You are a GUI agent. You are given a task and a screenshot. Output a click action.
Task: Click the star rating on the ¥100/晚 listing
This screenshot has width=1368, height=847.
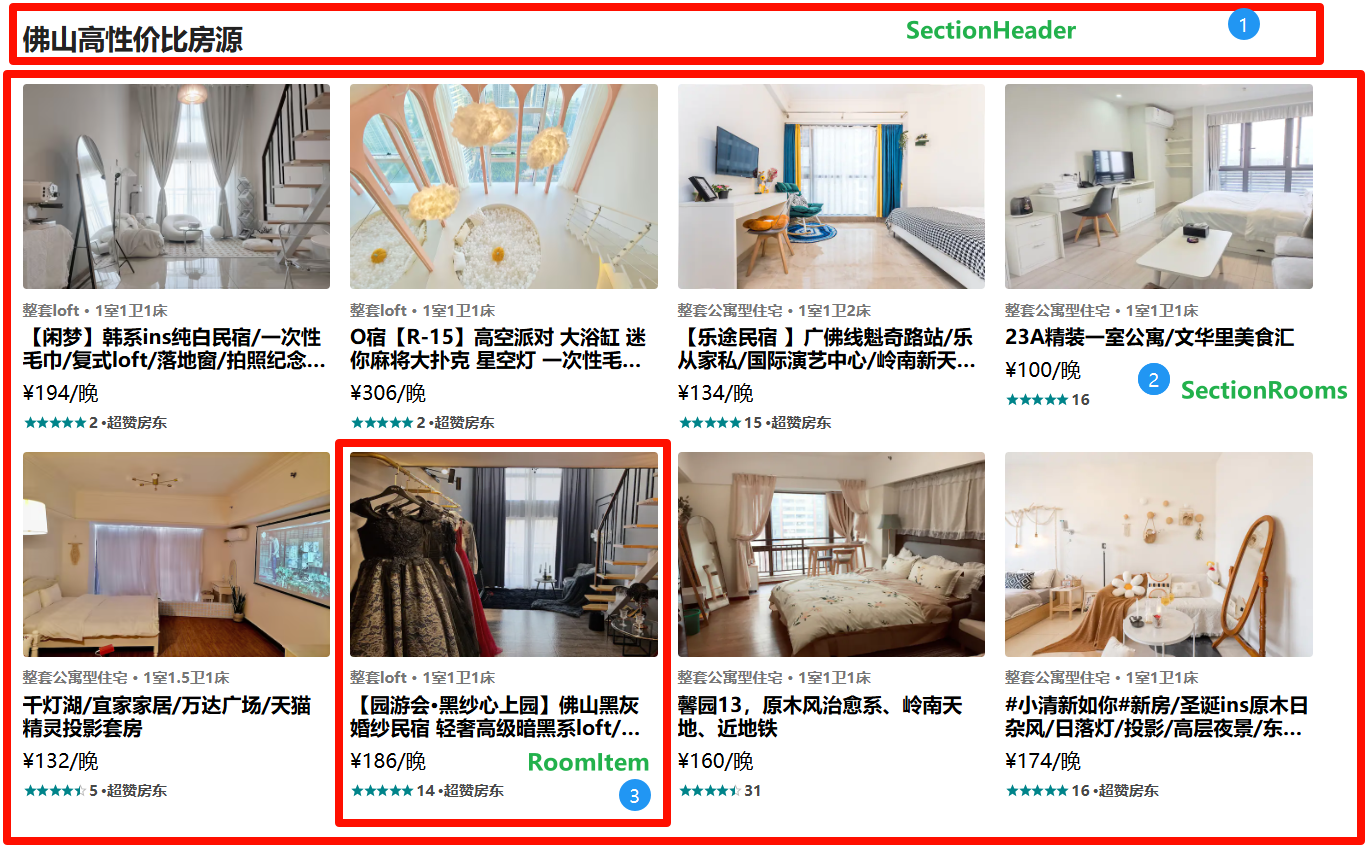pos(1037,400)
